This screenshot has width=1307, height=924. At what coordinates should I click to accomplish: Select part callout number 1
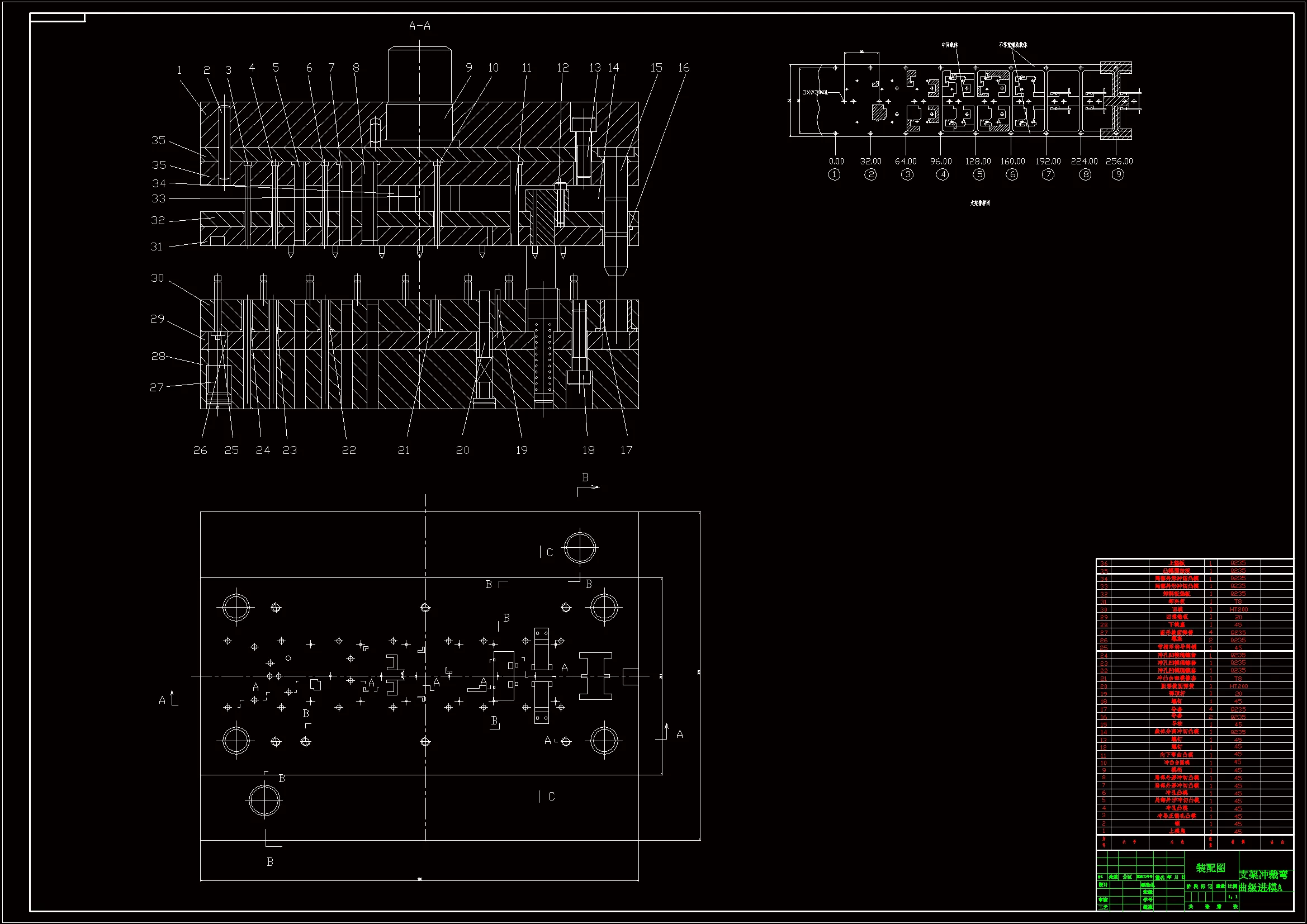[x=179, y=70]
